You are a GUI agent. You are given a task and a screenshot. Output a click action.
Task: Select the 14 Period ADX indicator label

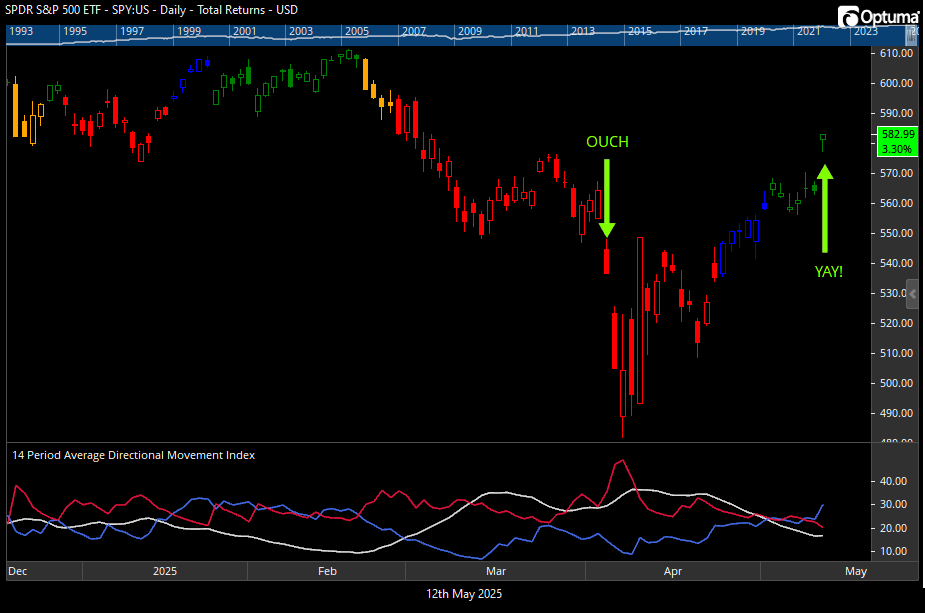pyautogui.click(x=133, y=455)
